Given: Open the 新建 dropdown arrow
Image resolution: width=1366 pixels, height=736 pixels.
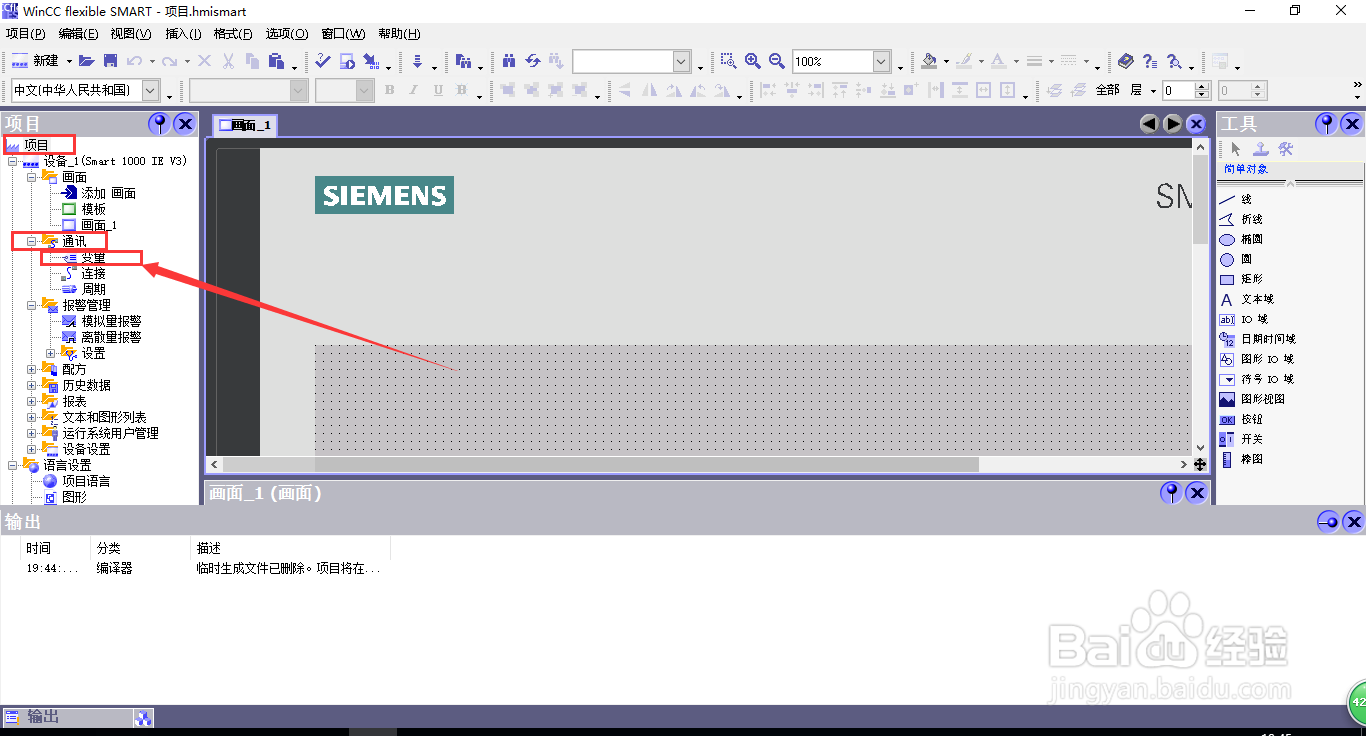Looking at the screenshot, I should point(68,62).
